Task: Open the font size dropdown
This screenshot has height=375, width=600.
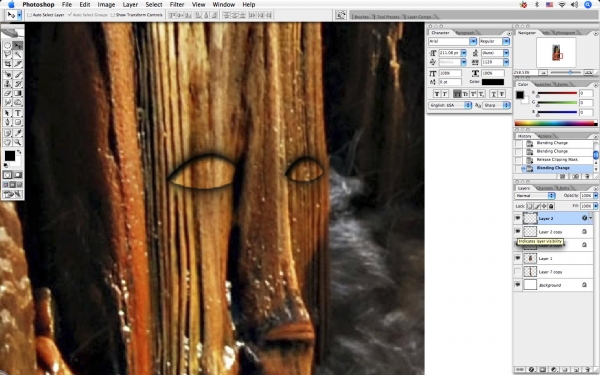Action: point(464,53)
